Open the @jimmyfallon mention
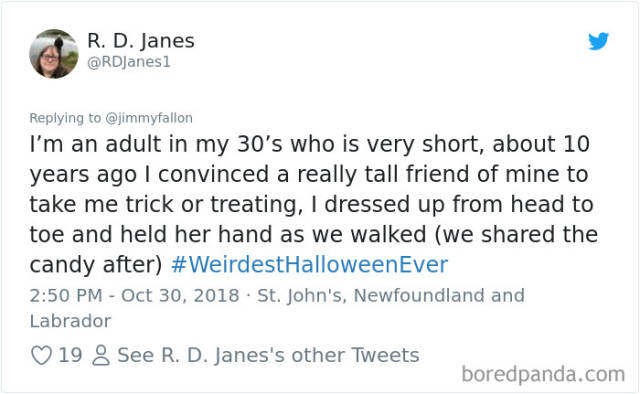Viewport: 640px width, 394px height. pyautogui.click(x=149, y=118)
